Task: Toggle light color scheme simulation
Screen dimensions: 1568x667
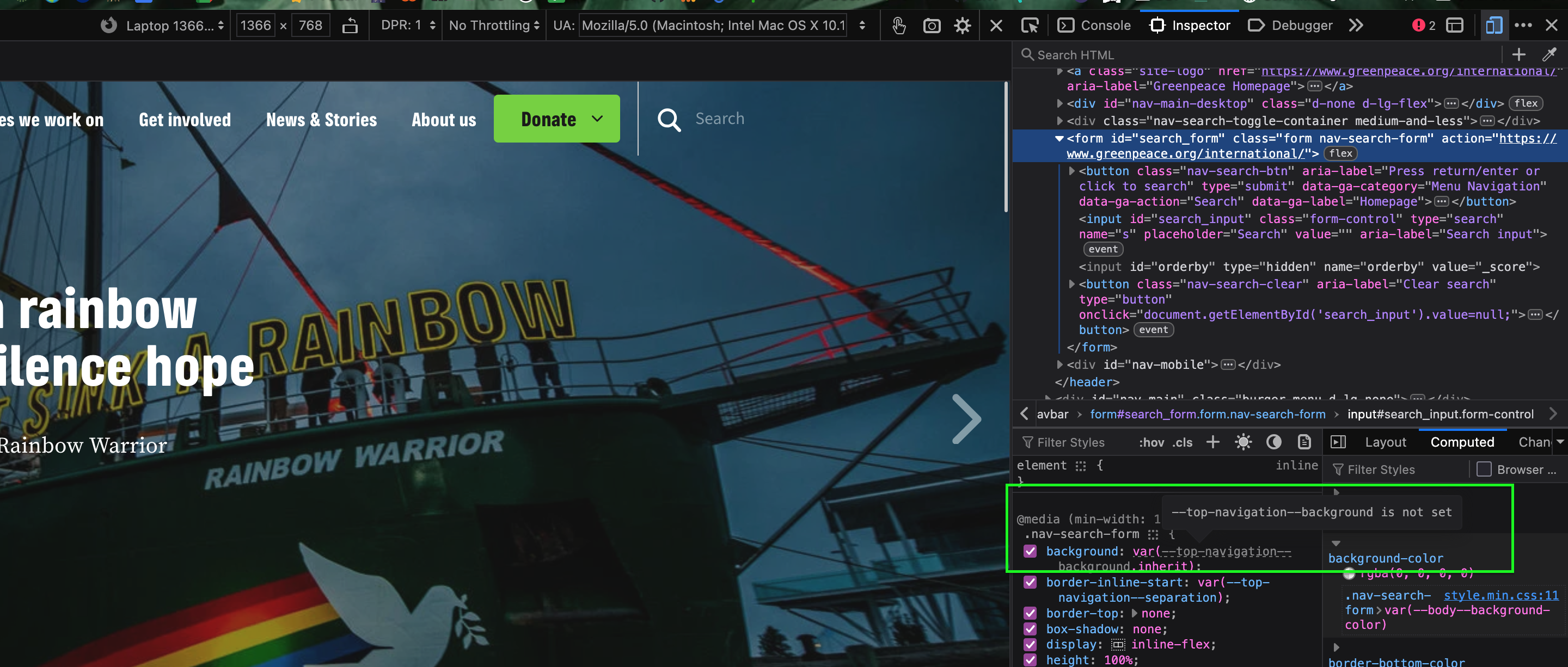Action: coord(1243,442)
